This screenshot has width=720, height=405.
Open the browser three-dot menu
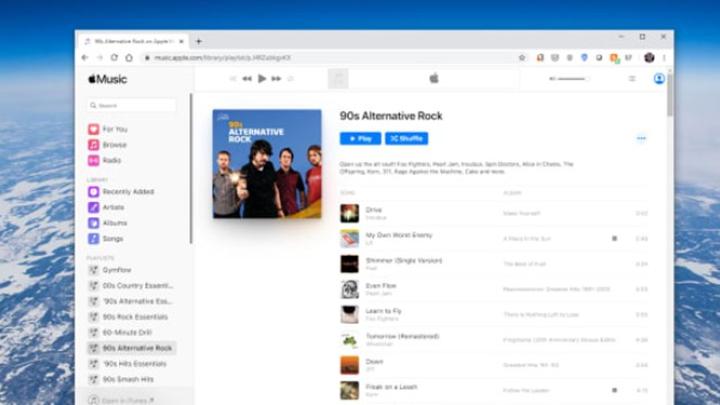click(664, 57)
